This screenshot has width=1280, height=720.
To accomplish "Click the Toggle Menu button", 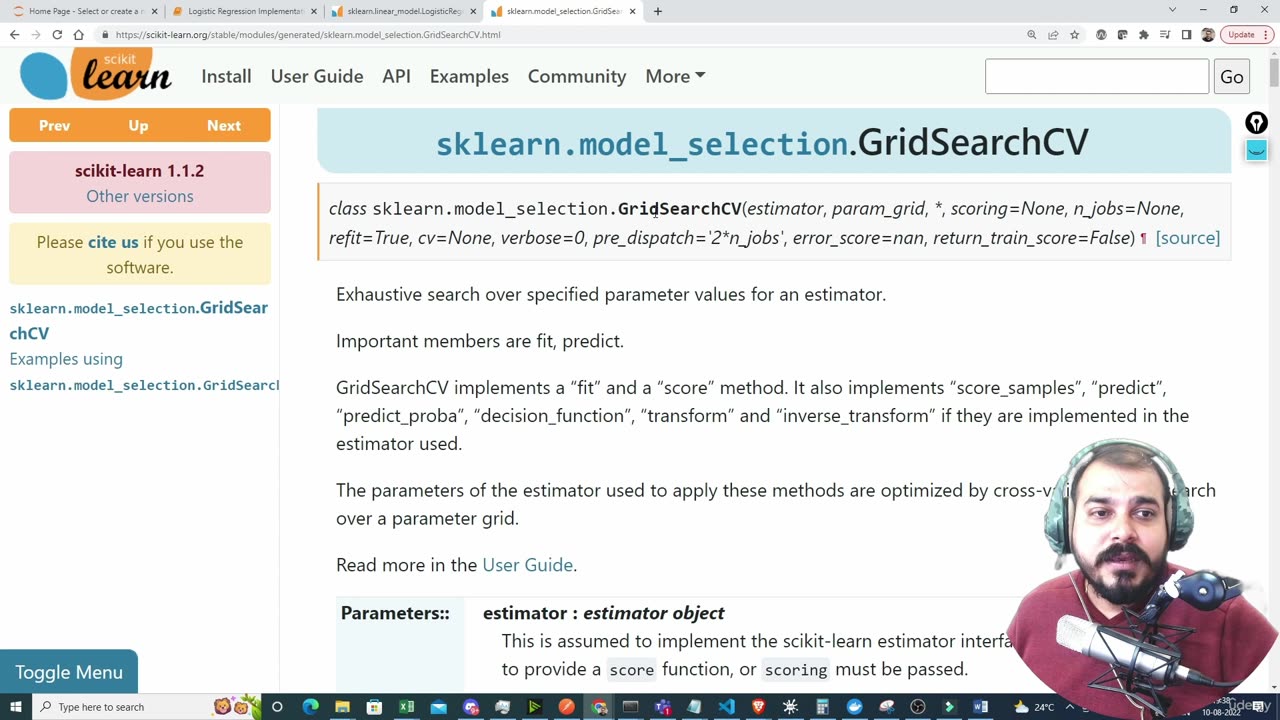I will point(69,672).
